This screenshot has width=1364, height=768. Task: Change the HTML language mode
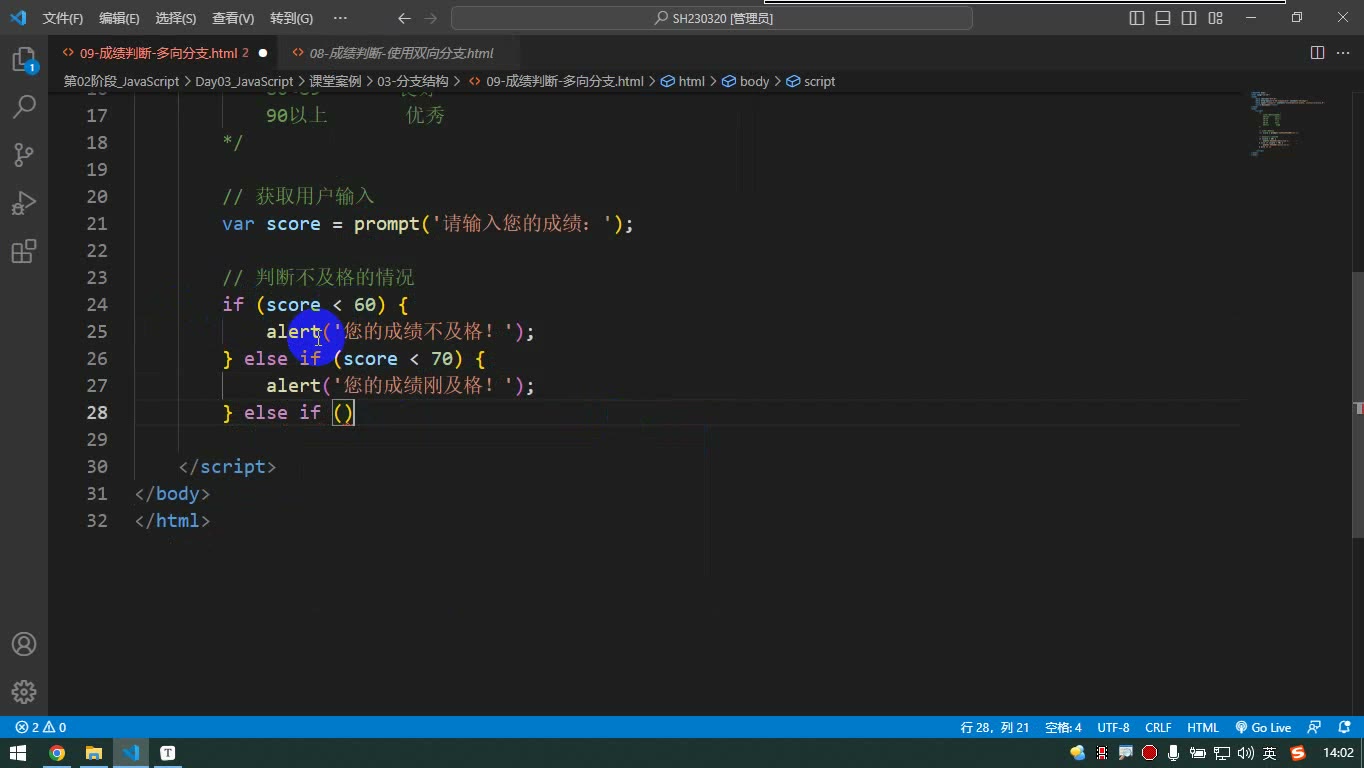(x=1203, y=728)
